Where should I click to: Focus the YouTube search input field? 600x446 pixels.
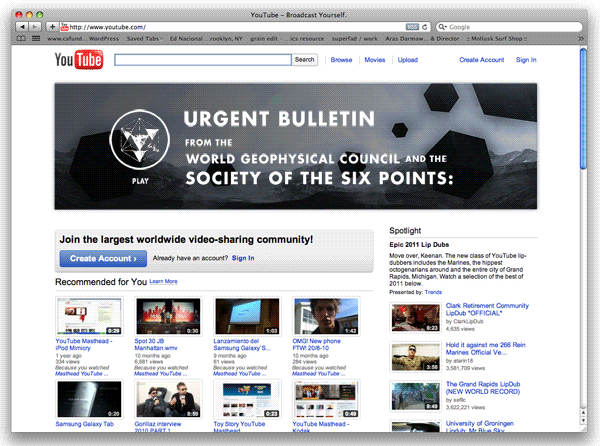click(x=203, y=60)
